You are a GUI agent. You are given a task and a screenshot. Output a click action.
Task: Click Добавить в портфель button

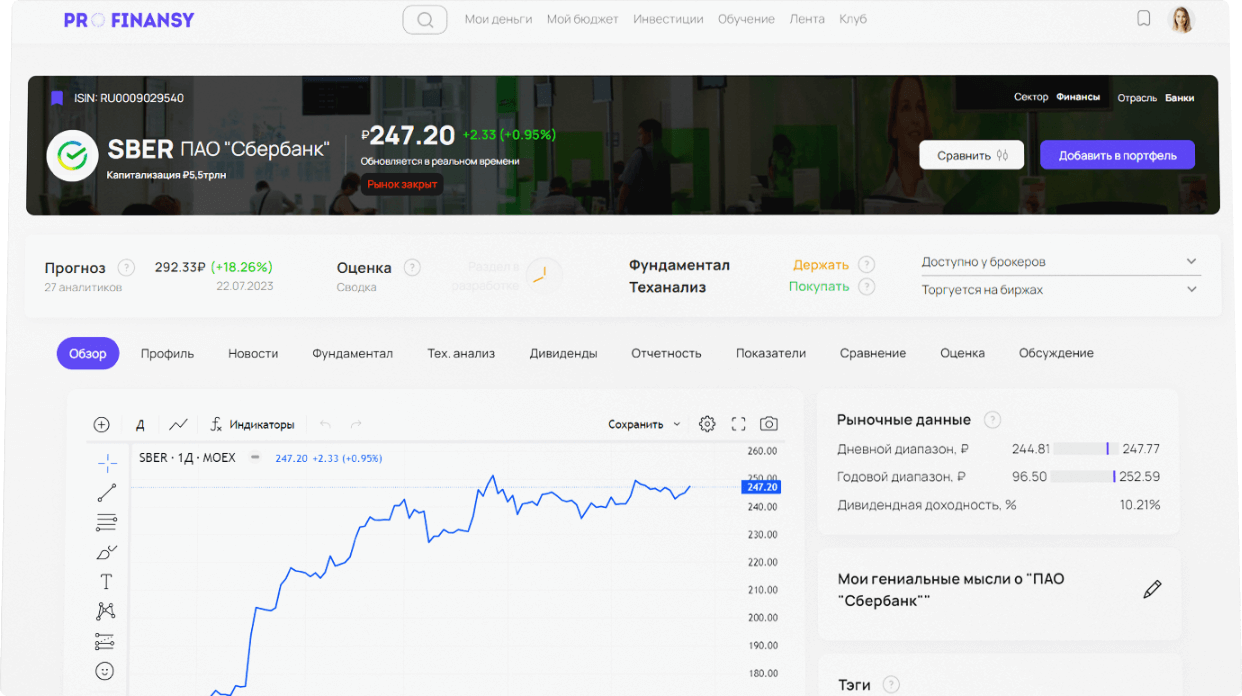point(1117,155)
